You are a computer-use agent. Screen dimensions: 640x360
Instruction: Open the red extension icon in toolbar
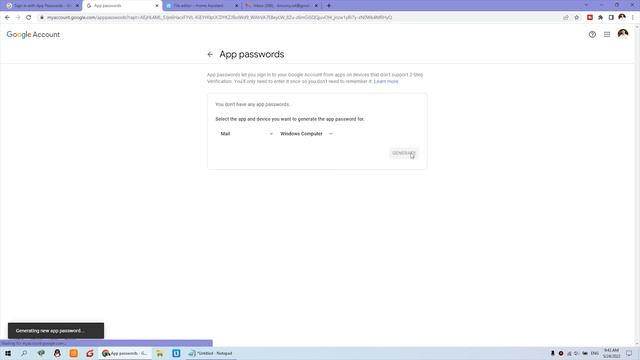590,18
